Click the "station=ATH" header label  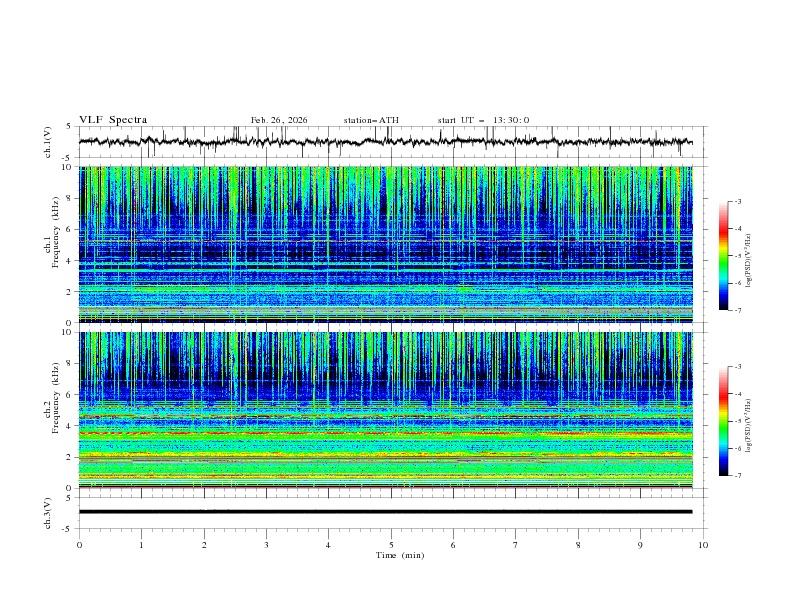click(371, 120)
